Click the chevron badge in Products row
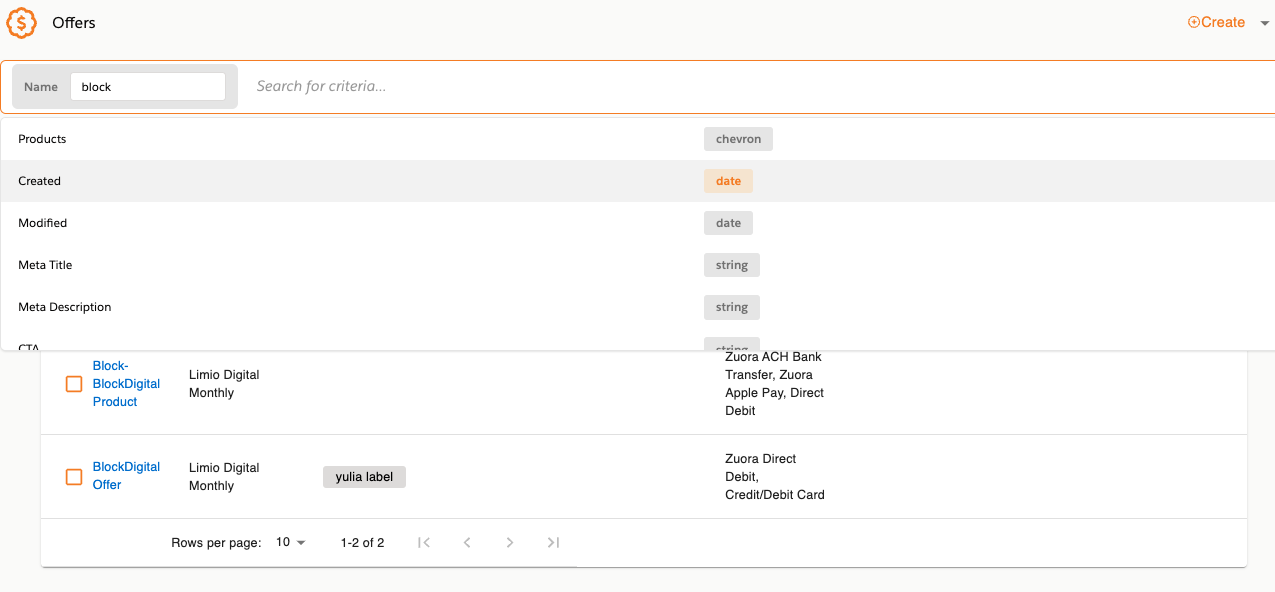Viewport: 1275px width, 592px height. click(738, 139)
